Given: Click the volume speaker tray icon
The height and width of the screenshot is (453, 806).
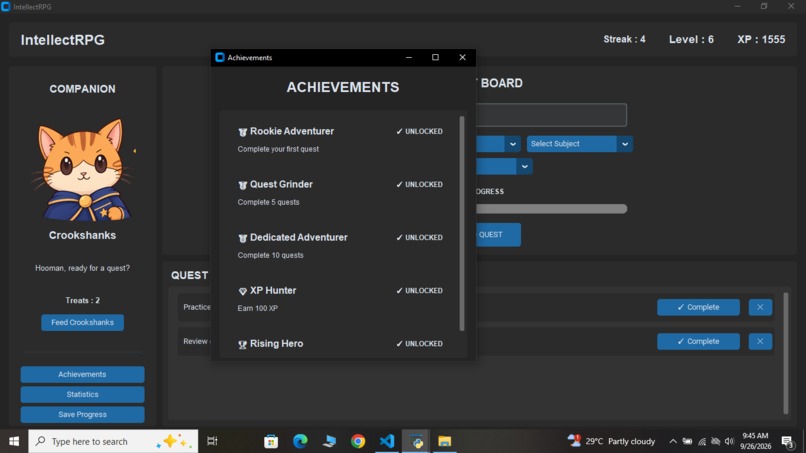Looking at the screenshot, I should point(729,441).
